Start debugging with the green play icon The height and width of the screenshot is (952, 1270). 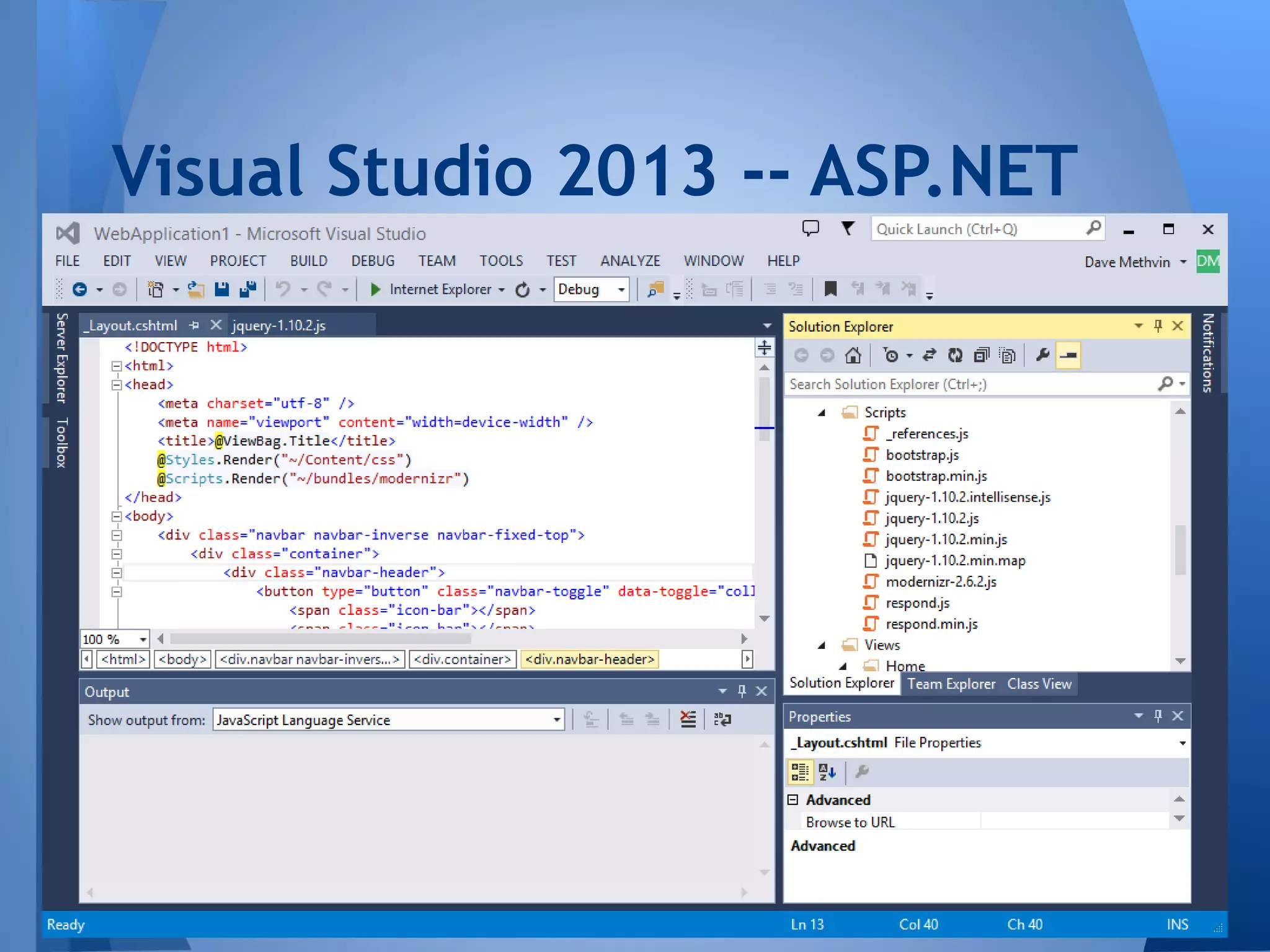375,289
